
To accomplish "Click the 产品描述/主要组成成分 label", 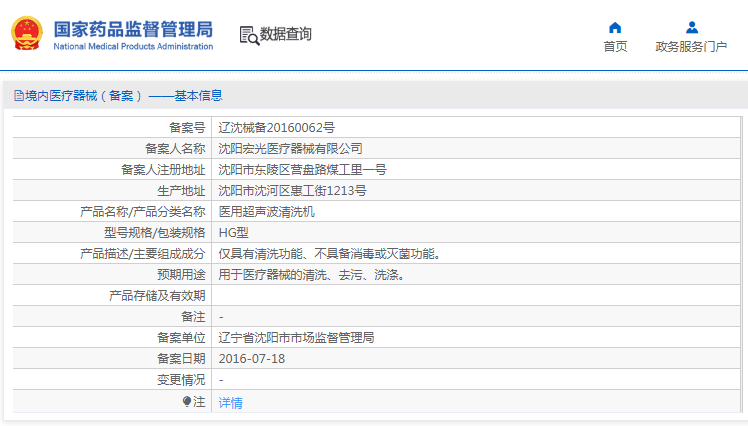I will click(143, 254).
